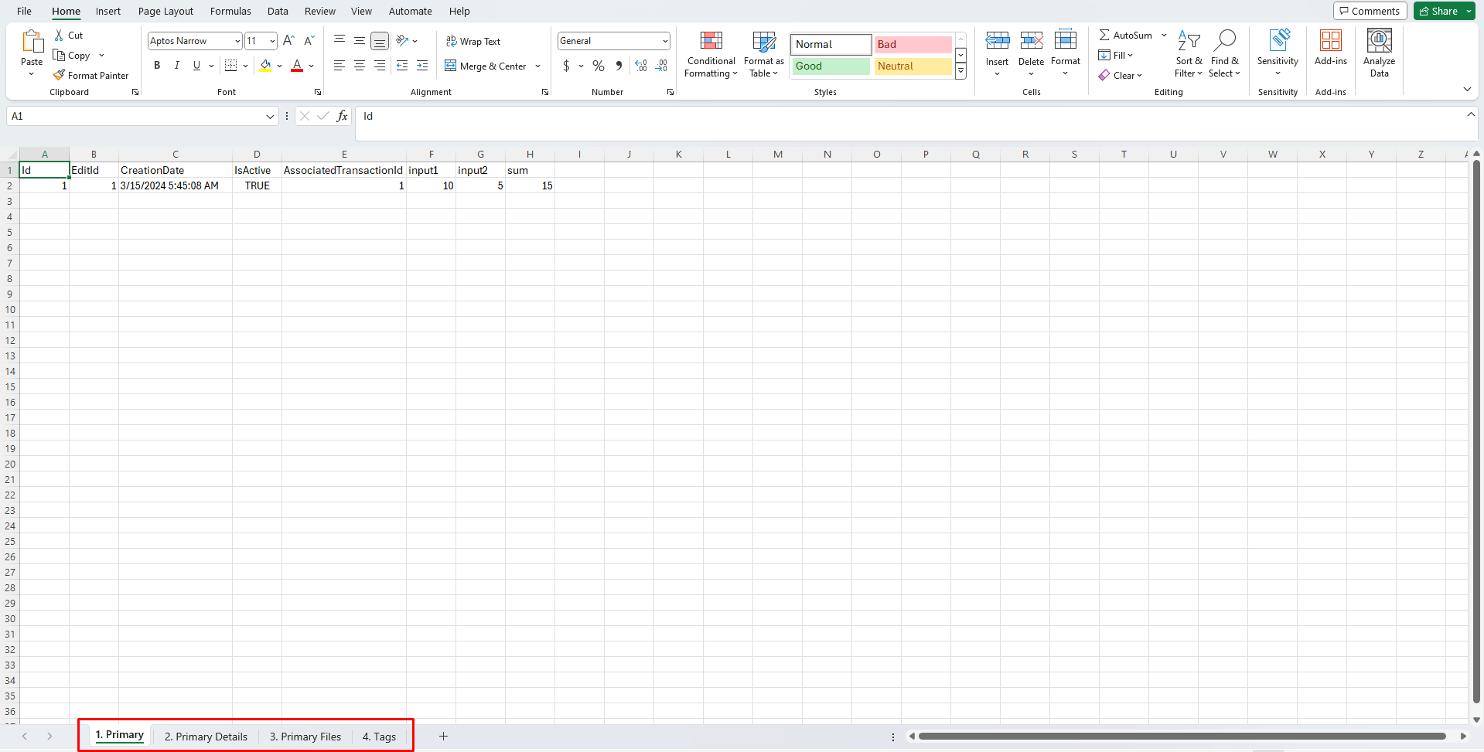Expand the Copy options arrow
Image resolution: width=1484 pixels, height=752 pixels.
(x=102, y=56)
